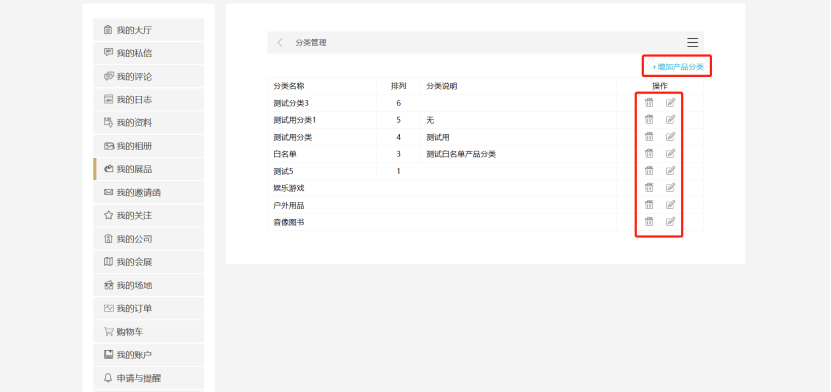
Task: Select the 白名单 name cell
Action: (322, 154)
